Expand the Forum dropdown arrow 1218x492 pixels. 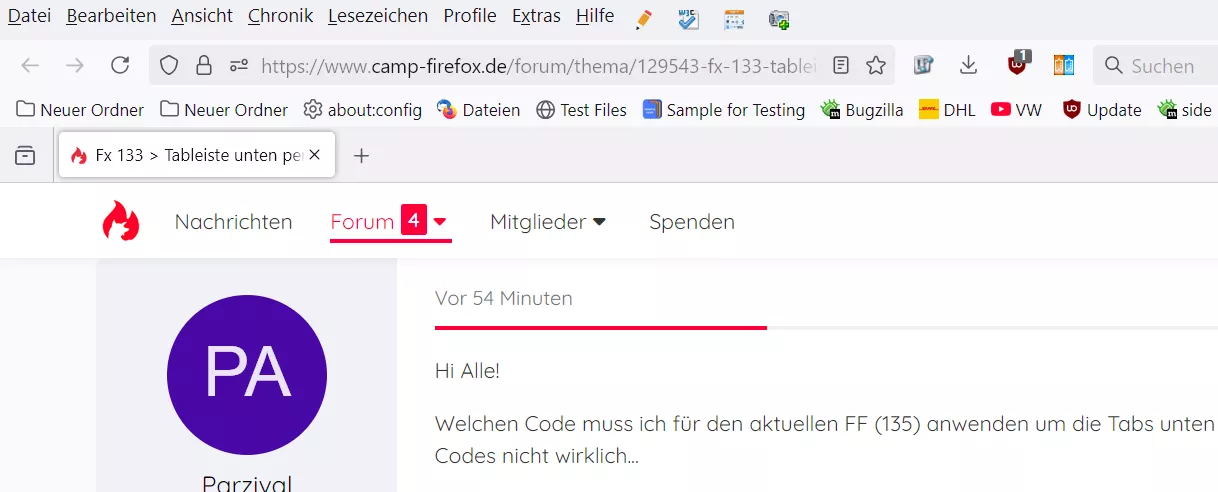pos(440,221)
